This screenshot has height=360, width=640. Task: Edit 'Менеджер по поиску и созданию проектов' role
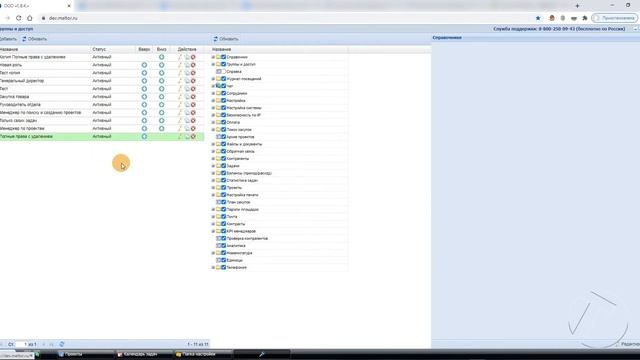(x=180, y=113)
